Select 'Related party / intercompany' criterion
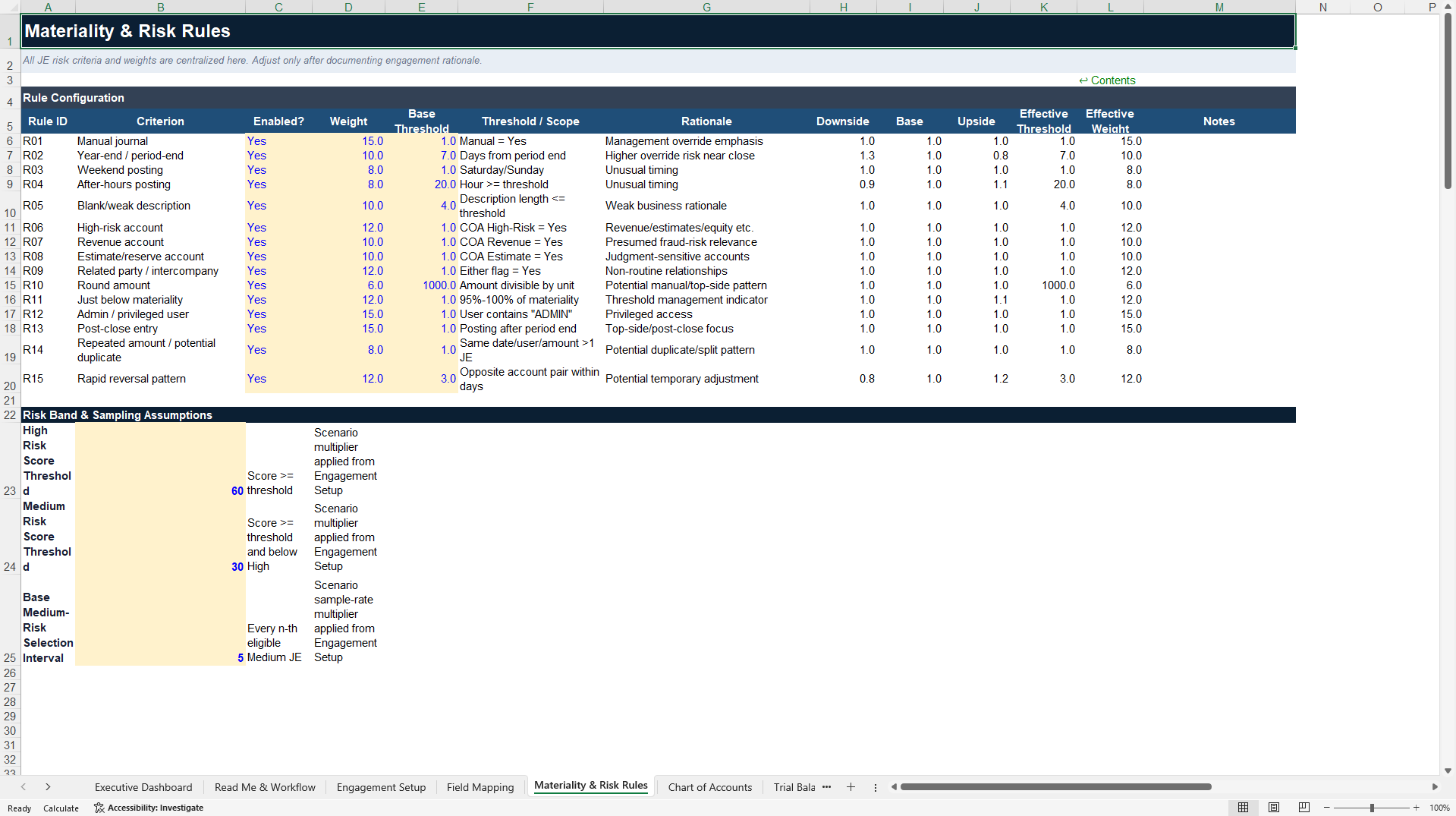 (x=160, y=271)
